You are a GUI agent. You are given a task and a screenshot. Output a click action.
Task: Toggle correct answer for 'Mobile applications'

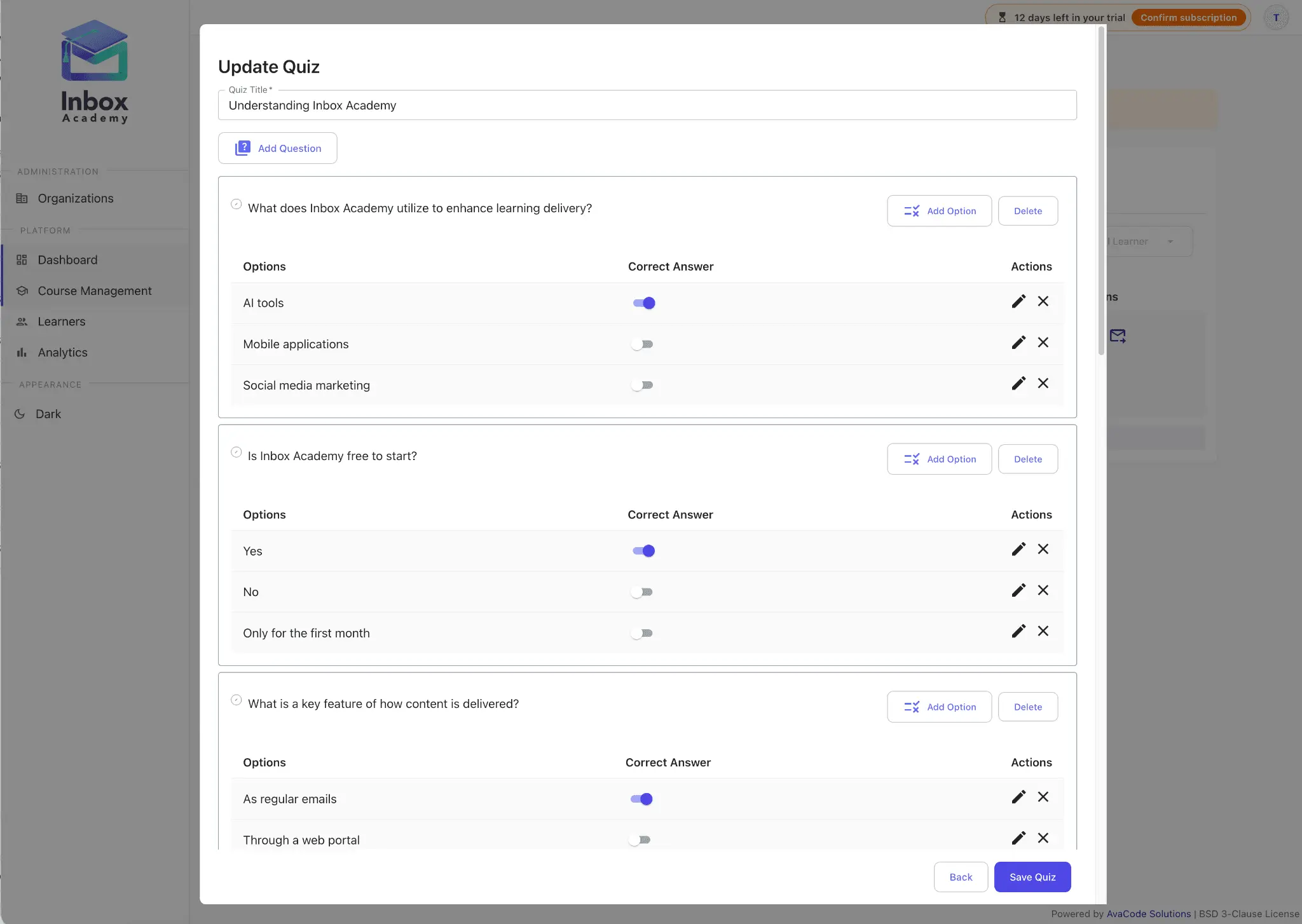coord(642,344)
